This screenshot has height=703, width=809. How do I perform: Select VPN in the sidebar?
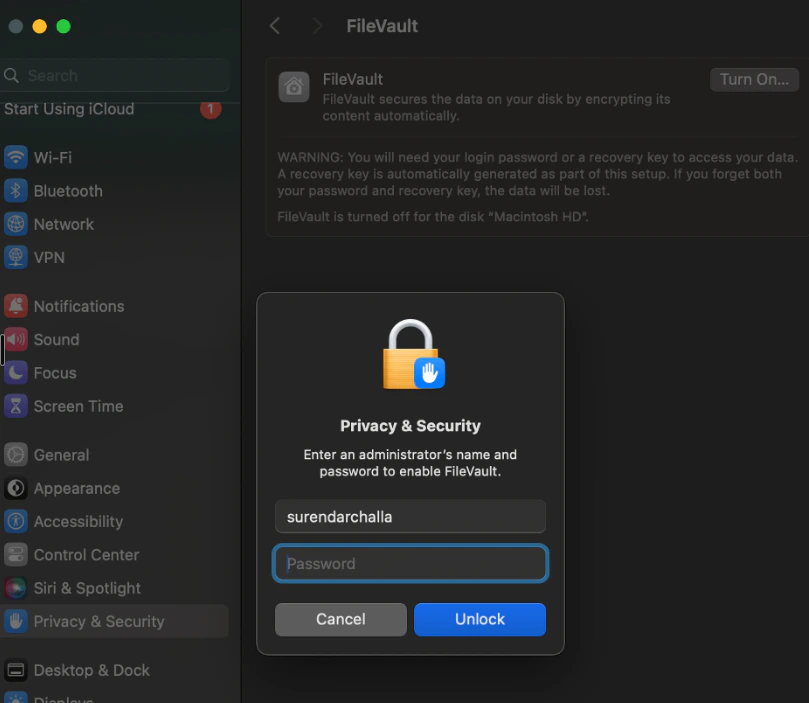(115, 257)
